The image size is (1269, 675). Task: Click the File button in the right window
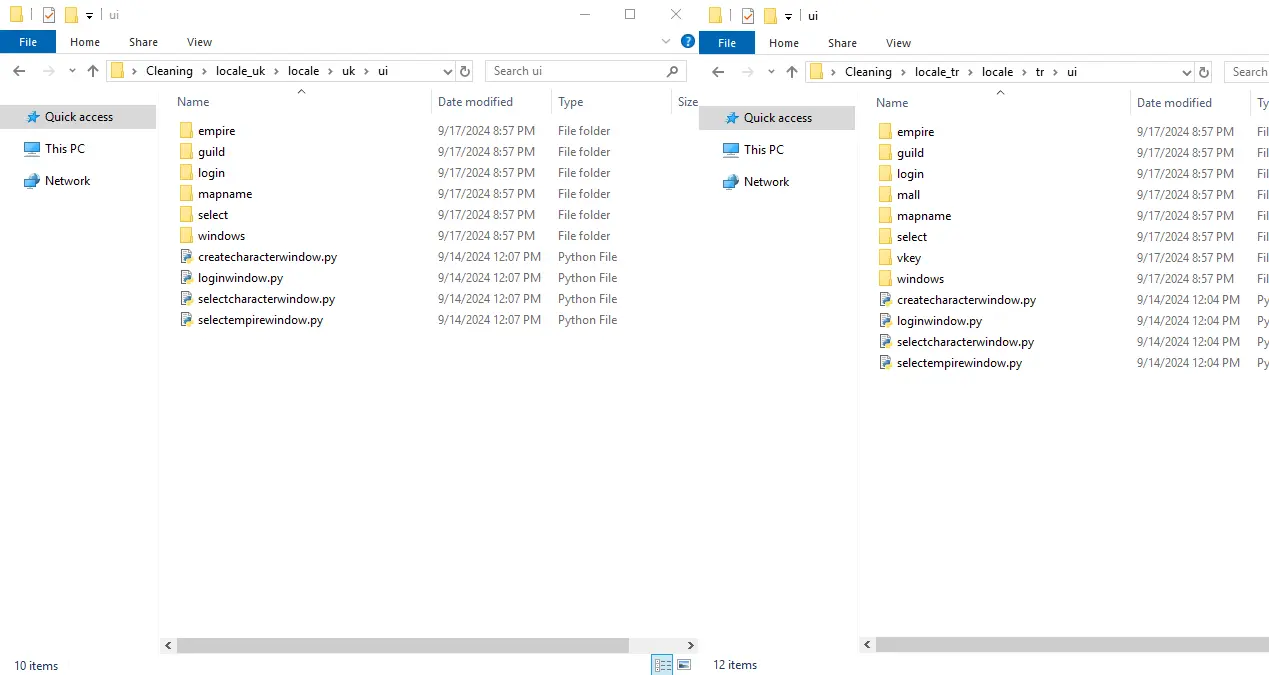(727, 43)
